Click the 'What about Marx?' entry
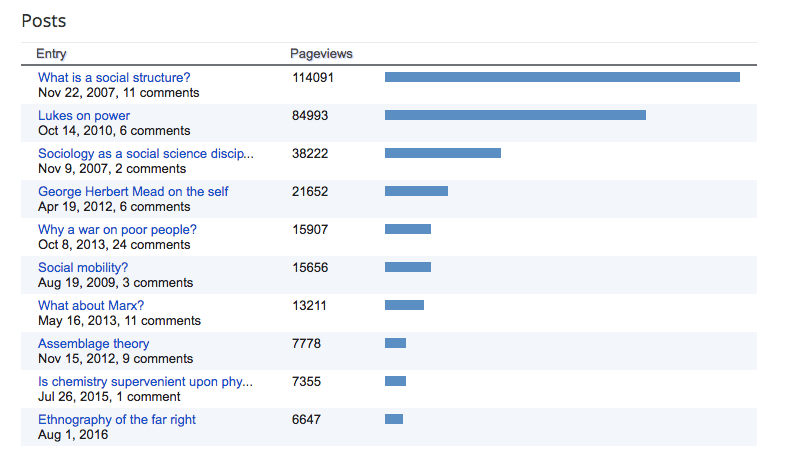This screenshot has height=454, width=802. pos(91,305)
